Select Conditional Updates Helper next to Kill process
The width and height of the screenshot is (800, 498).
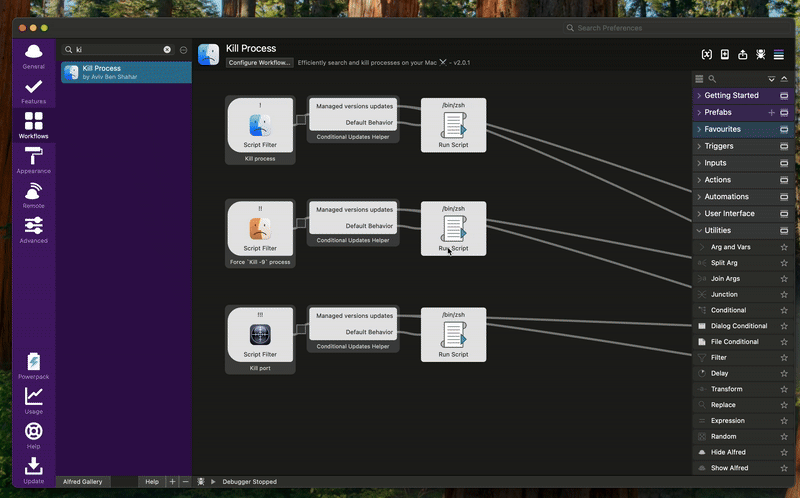click(x=353, y=119)
